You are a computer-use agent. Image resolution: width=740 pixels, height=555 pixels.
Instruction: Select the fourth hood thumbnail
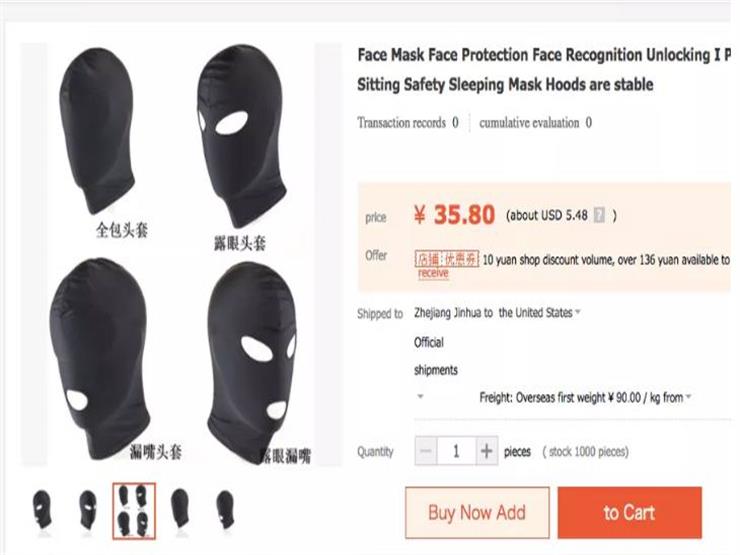(180, 508)
